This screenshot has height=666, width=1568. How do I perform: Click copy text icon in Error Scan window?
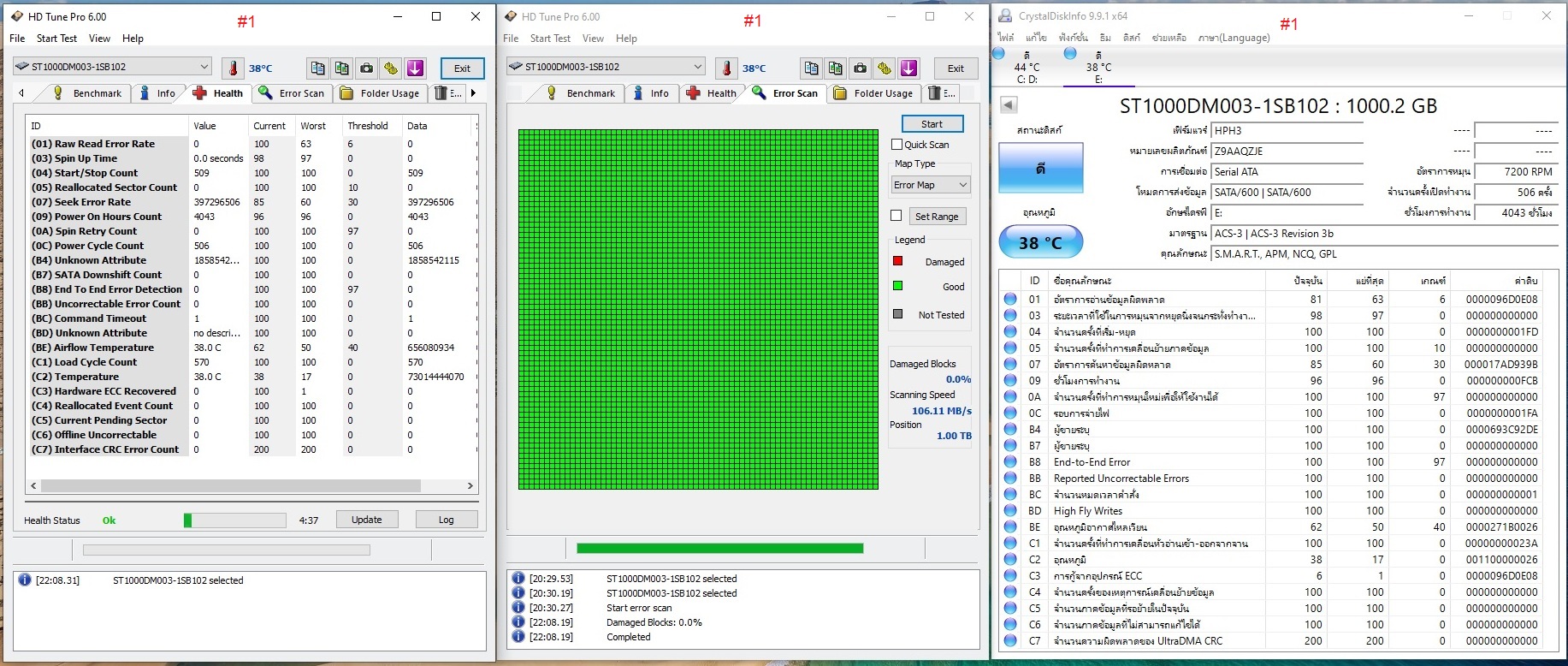tap(811, 68)
